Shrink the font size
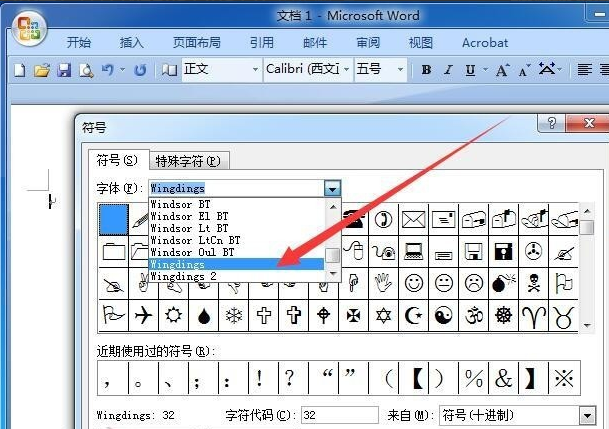Image resolution: width=609 pixels, height=429 pixels. coord(524,70)
